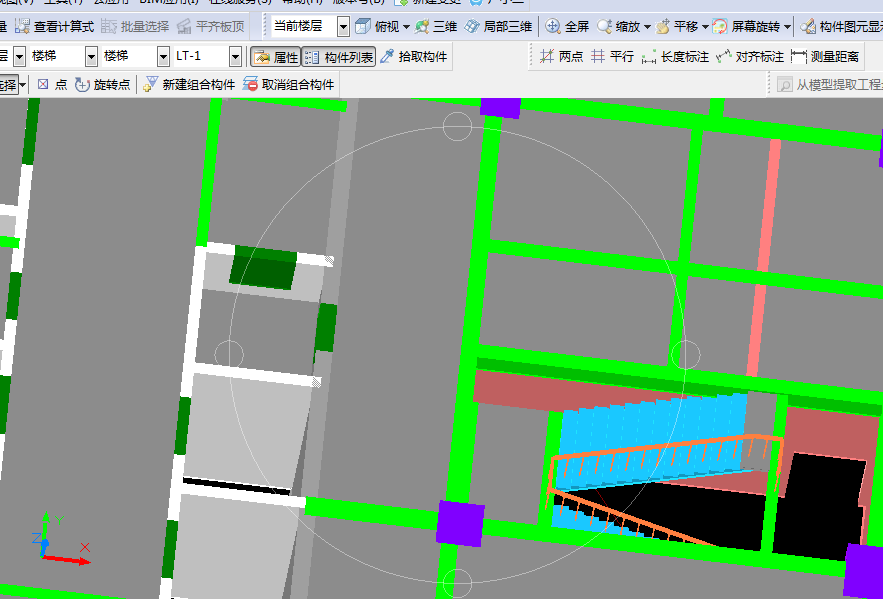Click the right handle of the orbit circle
The height and width of the screenshot is (599, 883).
(686, 355)
